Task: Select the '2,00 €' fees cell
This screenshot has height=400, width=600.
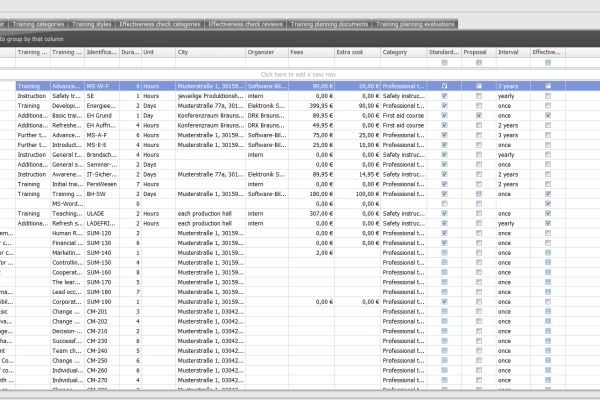Action: (x=311, y=253)
